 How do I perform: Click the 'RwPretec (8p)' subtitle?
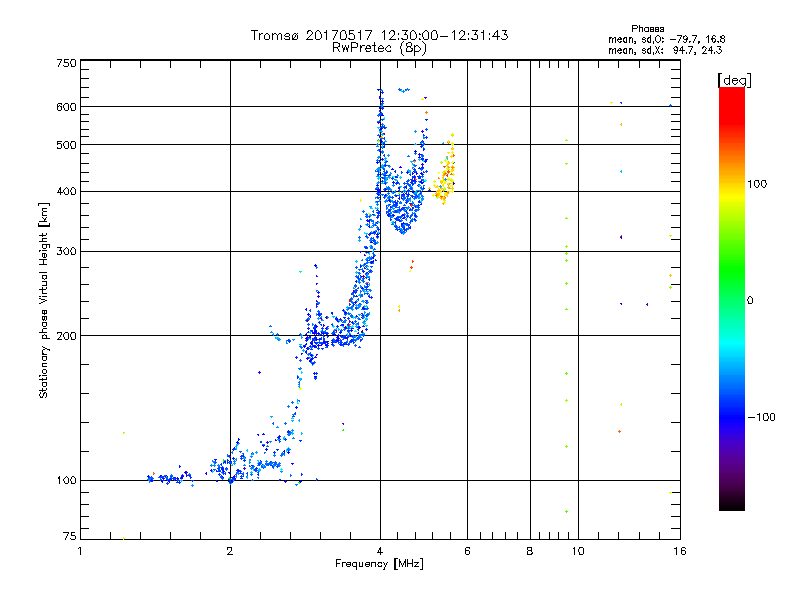[379, 48]
